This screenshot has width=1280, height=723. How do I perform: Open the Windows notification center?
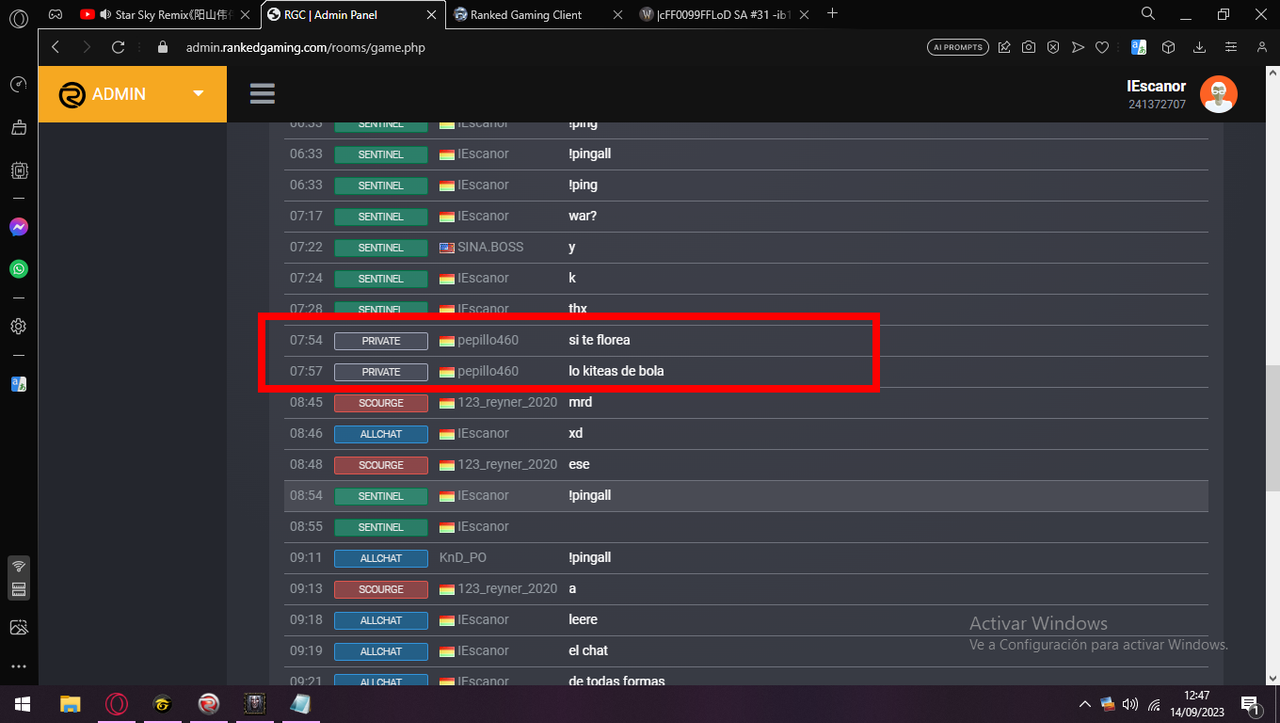(1250, 704)
